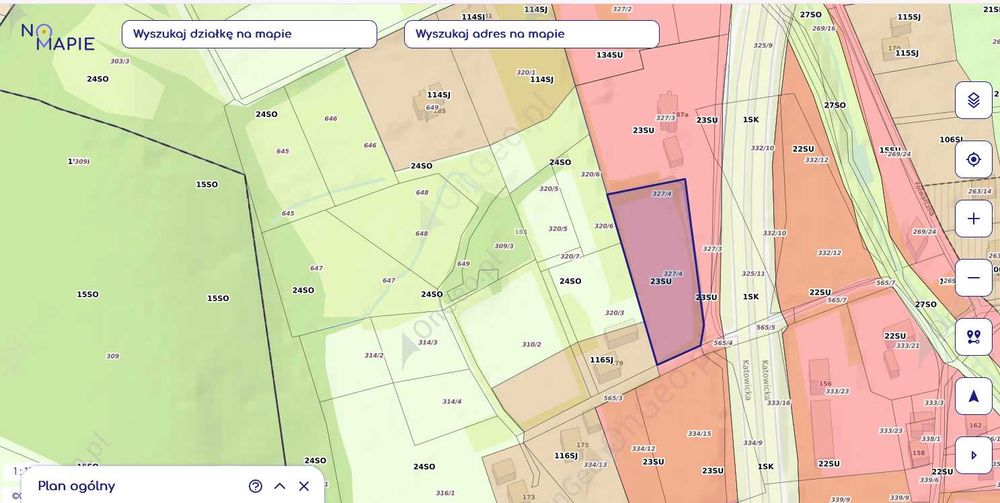Screen dimensions: 1000x503
Task: Click parcel label 303/3
Action: (x=120, y=61)
